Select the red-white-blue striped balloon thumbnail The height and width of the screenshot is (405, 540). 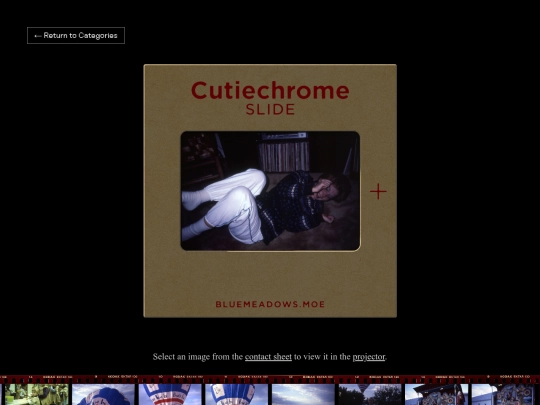(170, 395)
